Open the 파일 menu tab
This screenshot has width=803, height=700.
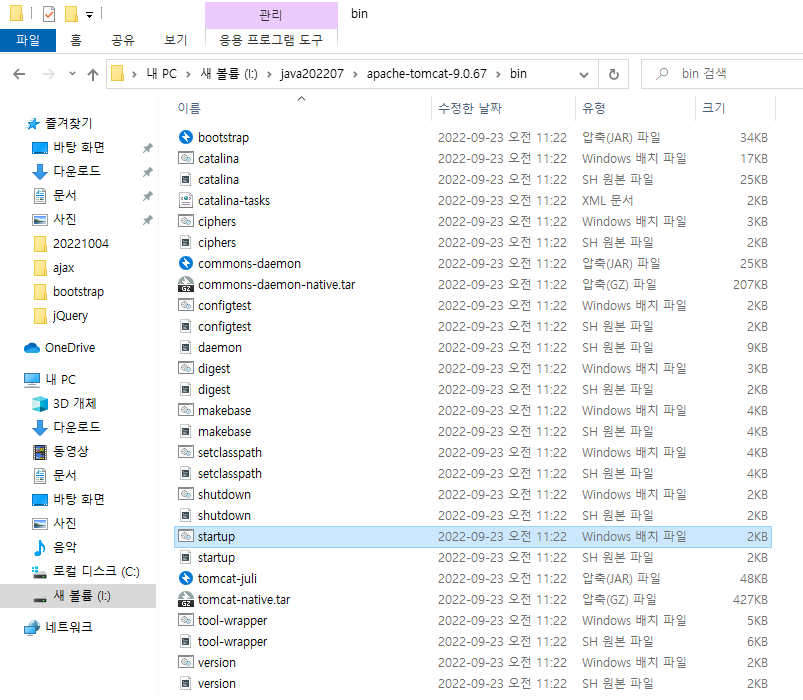[x=28, y=40]
